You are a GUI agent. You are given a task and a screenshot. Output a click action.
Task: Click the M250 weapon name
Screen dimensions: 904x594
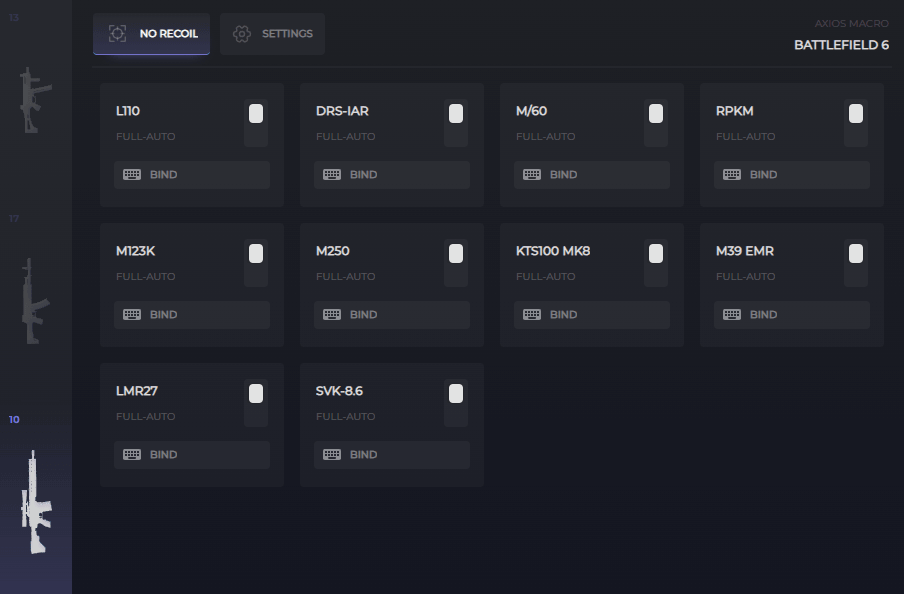[x=333, y=251]
